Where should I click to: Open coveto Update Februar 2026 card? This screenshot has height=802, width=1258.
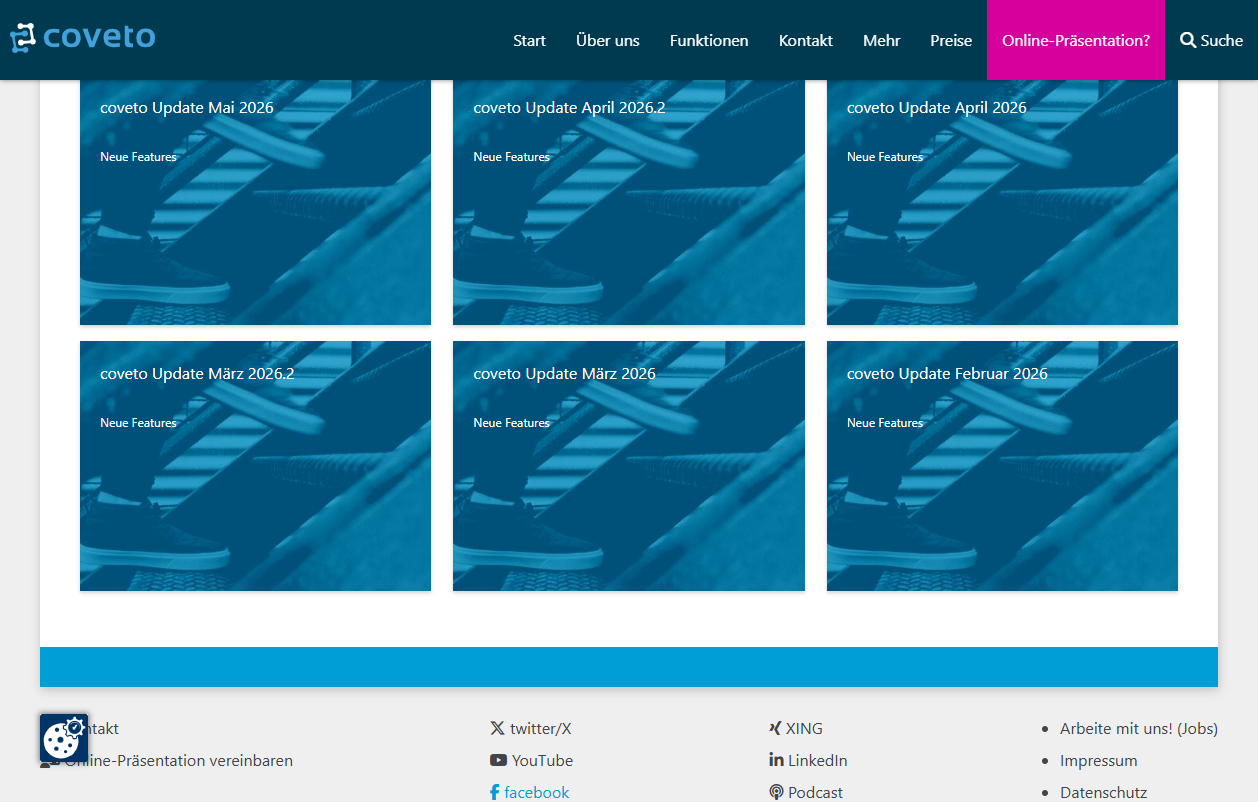(1002, 466)
